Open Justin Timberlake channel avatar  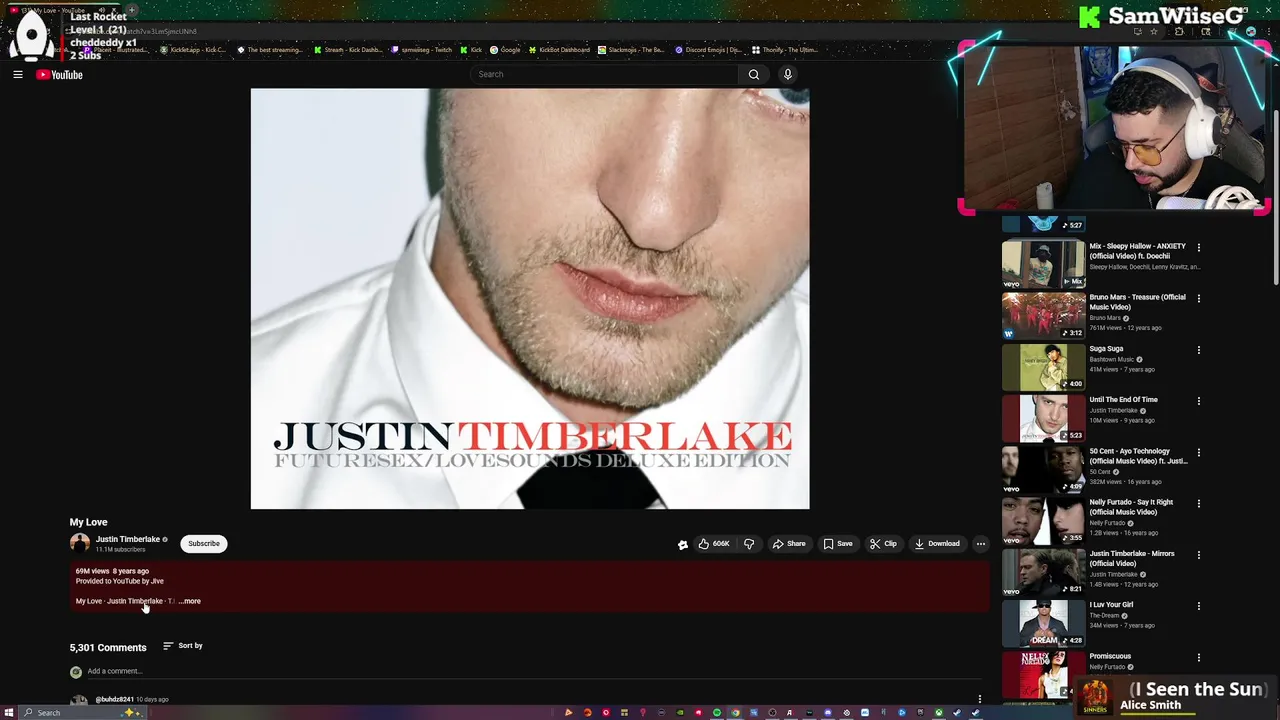coord(80,543)
